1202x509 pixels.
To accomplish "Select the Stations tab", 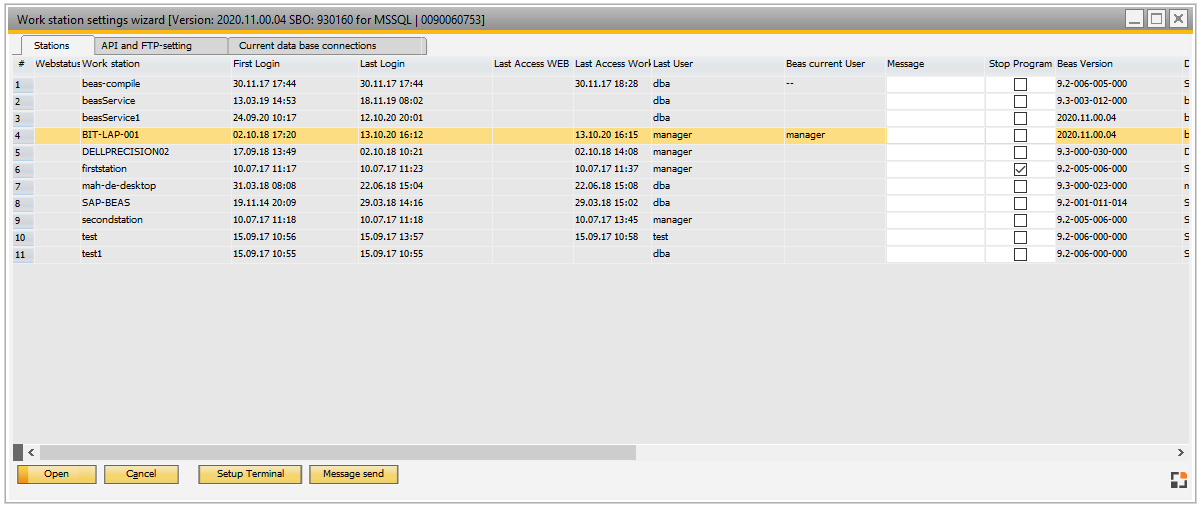I will [52, 46].
